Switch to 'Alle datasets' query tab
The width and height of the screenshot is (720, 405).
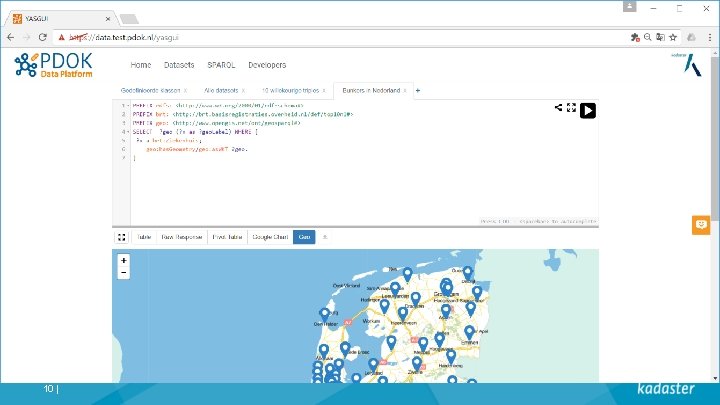click(x=221, y=90)
